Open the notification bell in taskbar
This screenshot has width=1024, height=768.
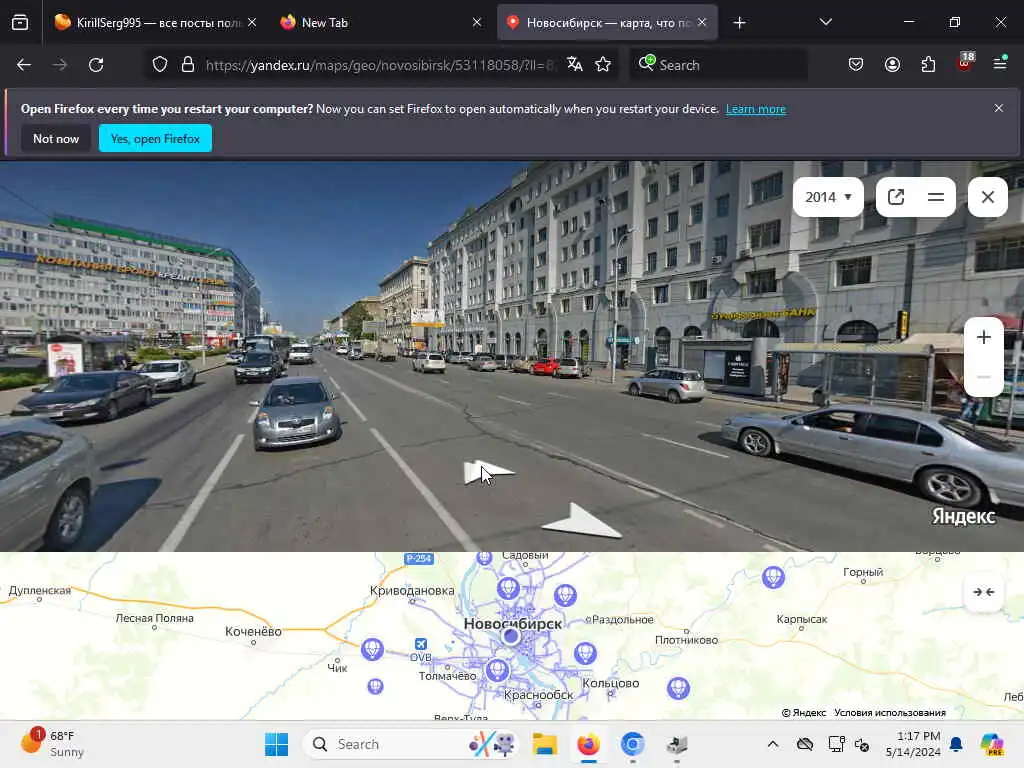pos(956,744)
